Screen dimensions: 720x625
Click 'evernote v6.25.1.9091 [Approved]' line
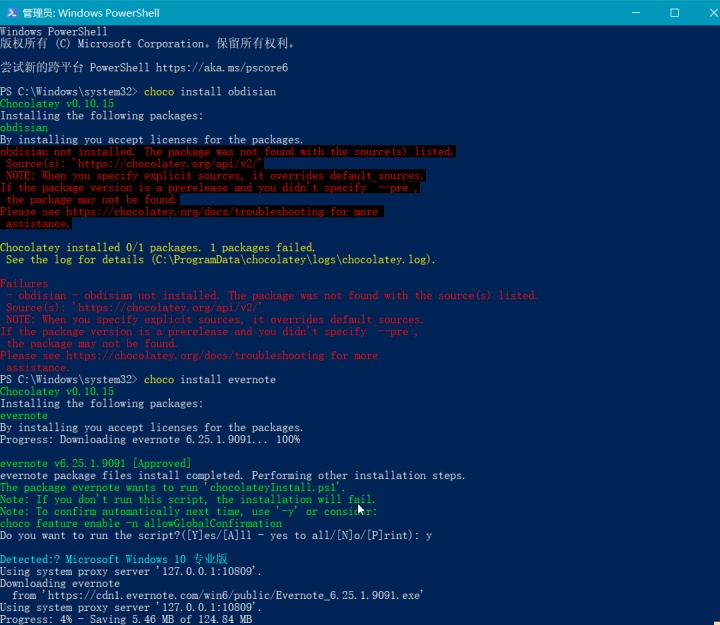[x=95, y=463]
